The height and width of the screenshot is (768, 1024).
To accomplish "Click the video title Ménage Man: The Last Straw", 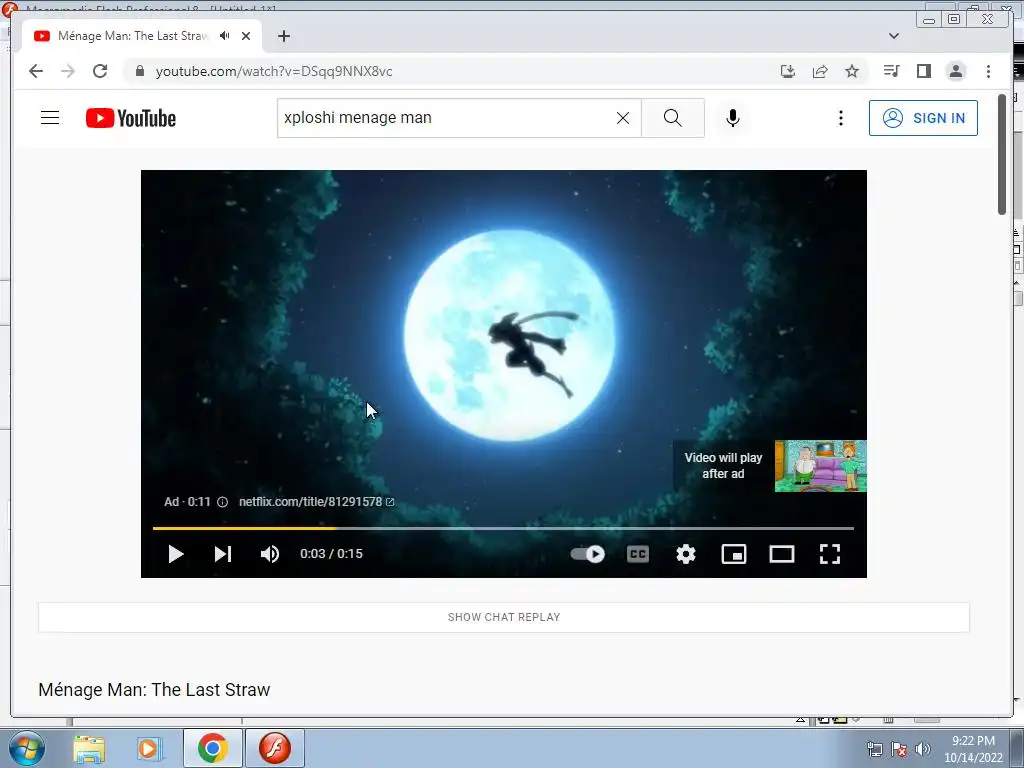I will tap(154, 690).
